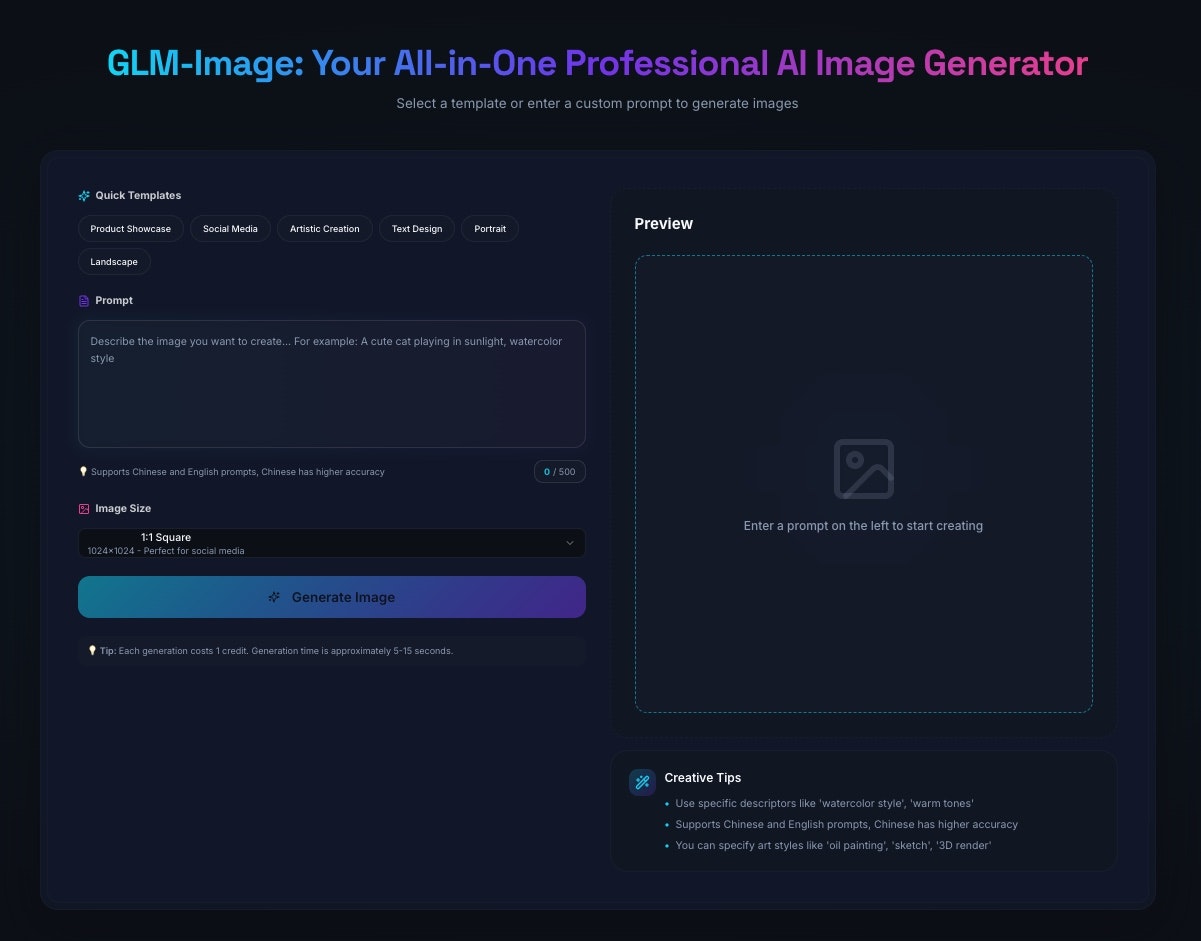
Task: Click the lightbulb icon in the credit cost tip
Action: (92, 650)
